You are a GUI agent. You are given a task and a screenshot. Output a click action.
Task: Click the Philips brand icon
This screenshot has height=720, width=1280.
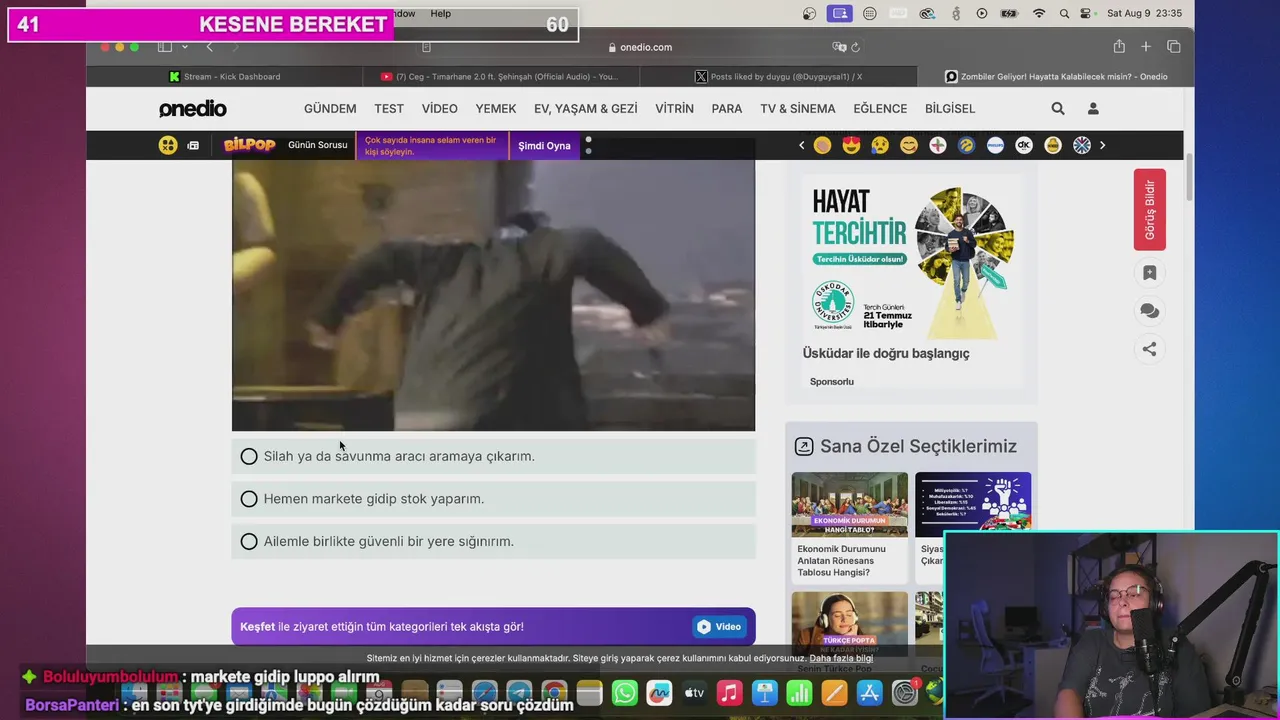[x=995, y=145]
